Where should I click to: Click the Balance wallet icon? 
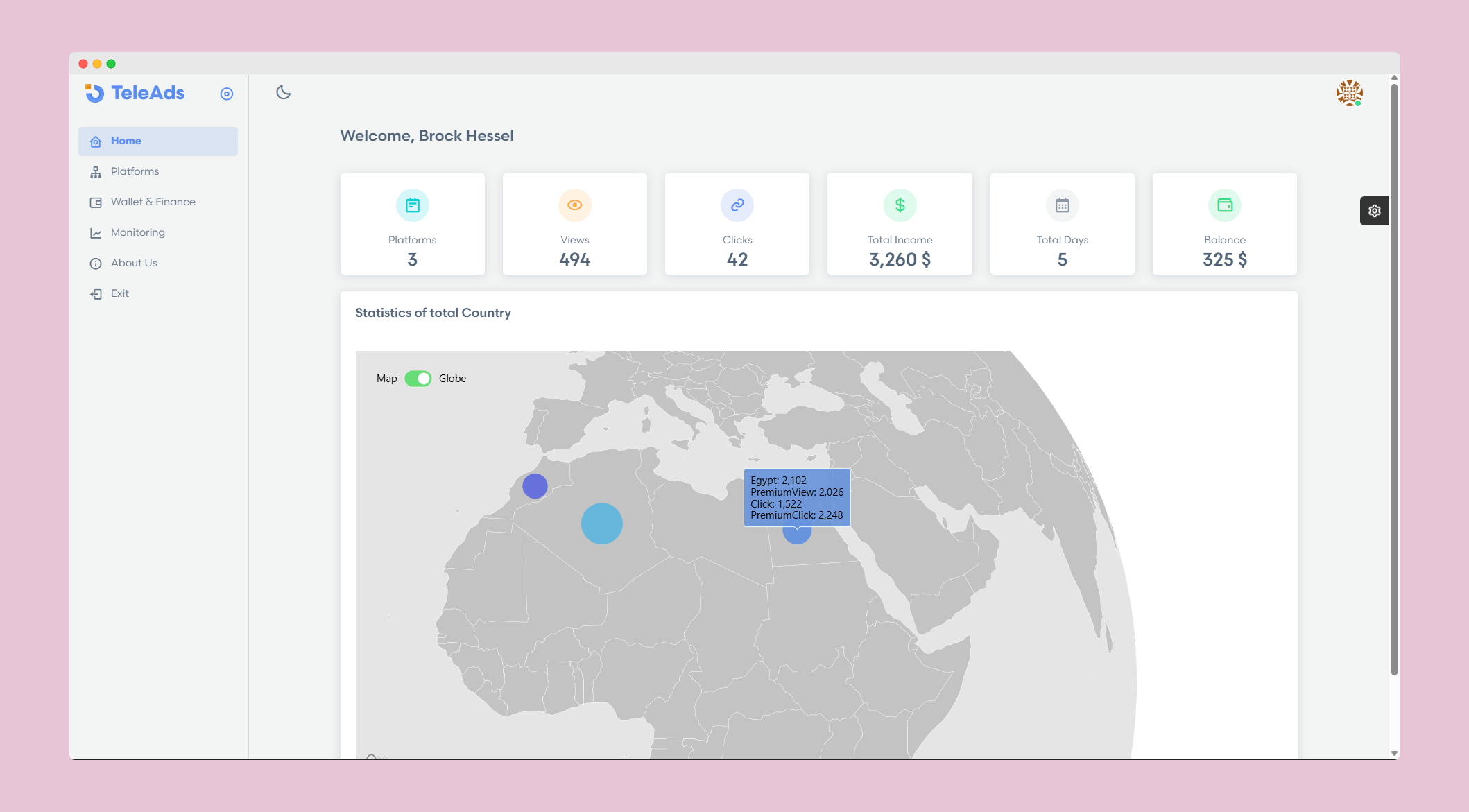[x=1224, y=205]
